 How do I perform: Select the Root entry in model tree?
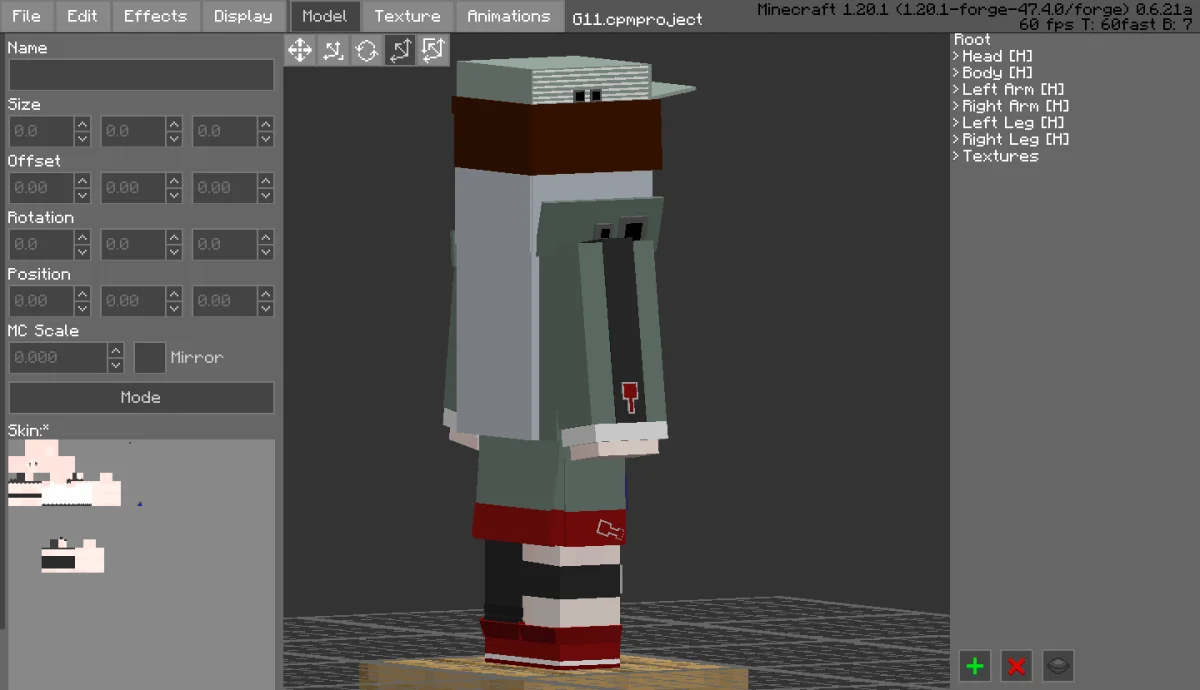click(973, 40)
